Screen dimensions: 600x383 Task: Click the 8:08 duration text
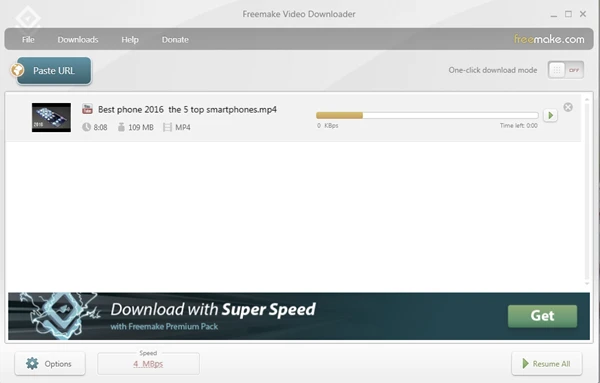tap(100, 127)
